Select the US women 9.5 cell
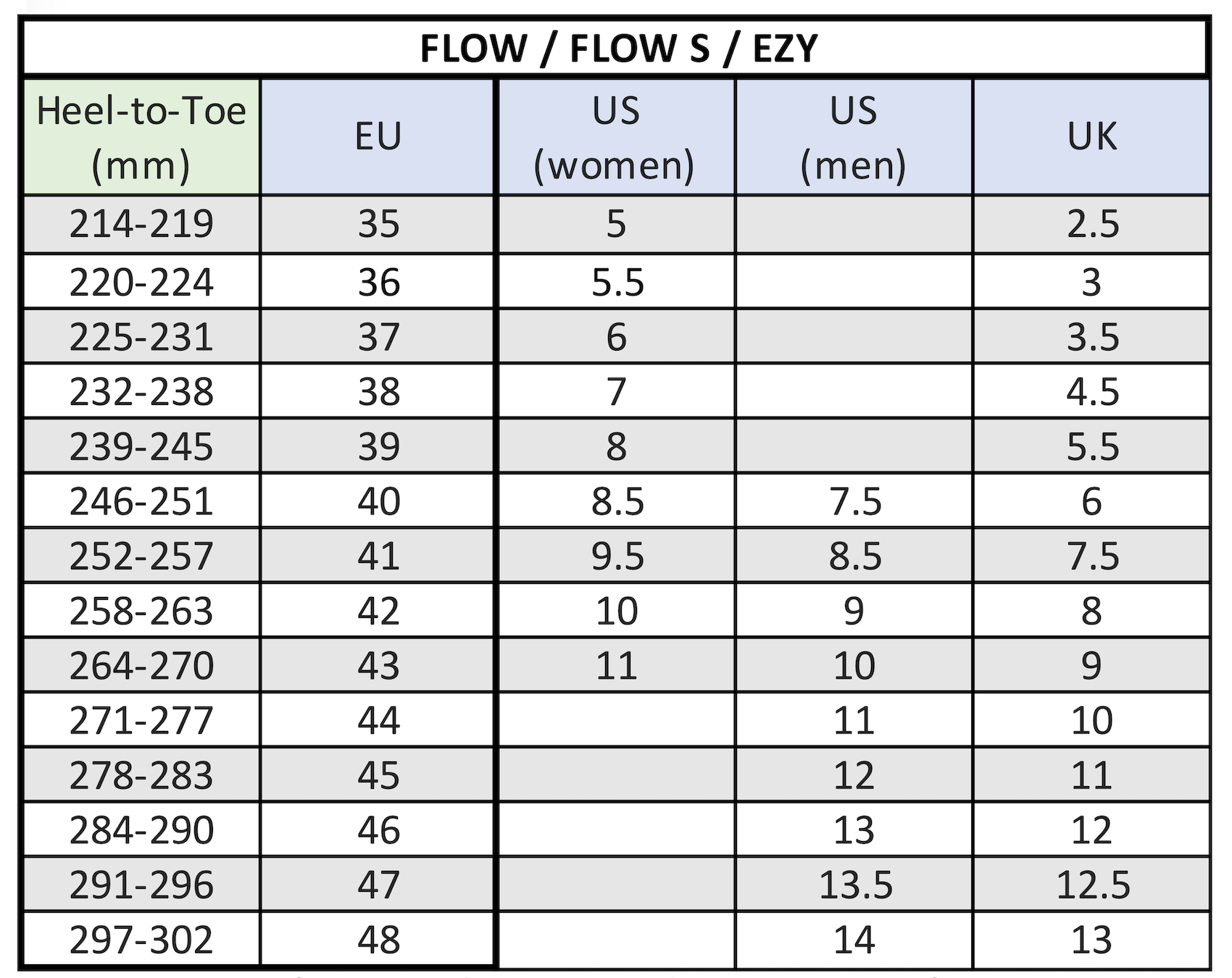 coord(617,556)
